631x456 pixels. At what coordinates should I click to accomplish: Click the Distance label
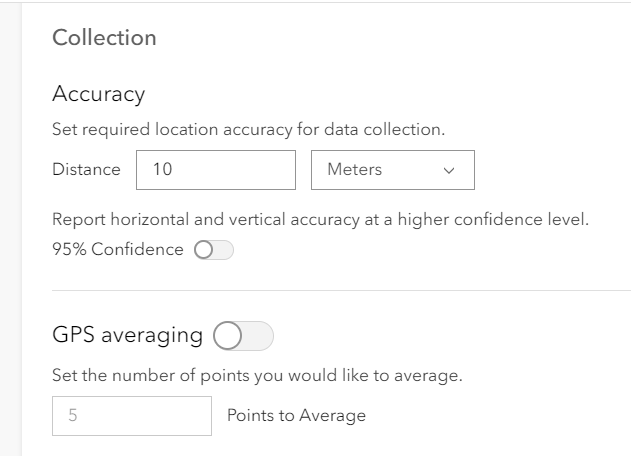(86, 170)
